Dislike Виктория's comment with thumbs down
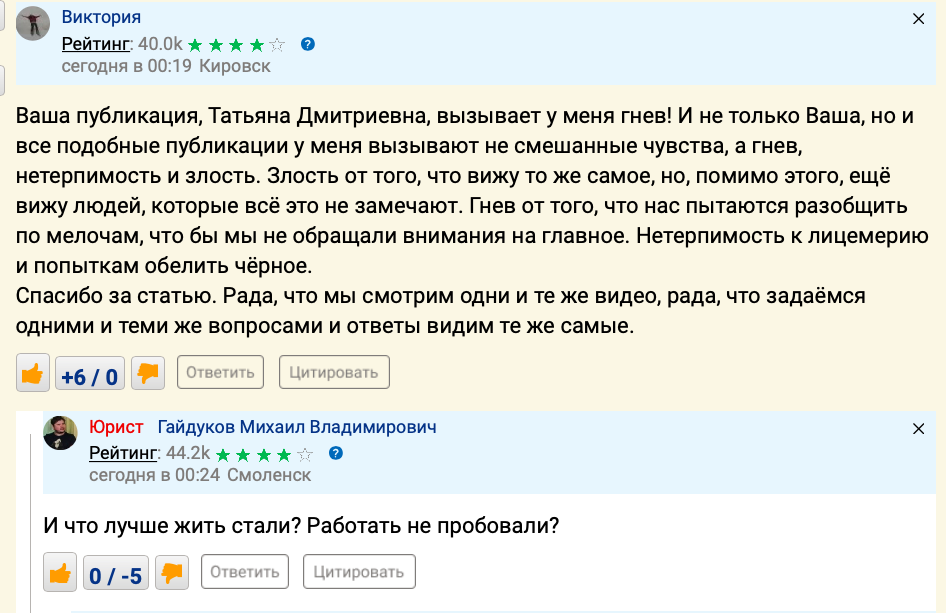946x613 pixels. (149, 374)
